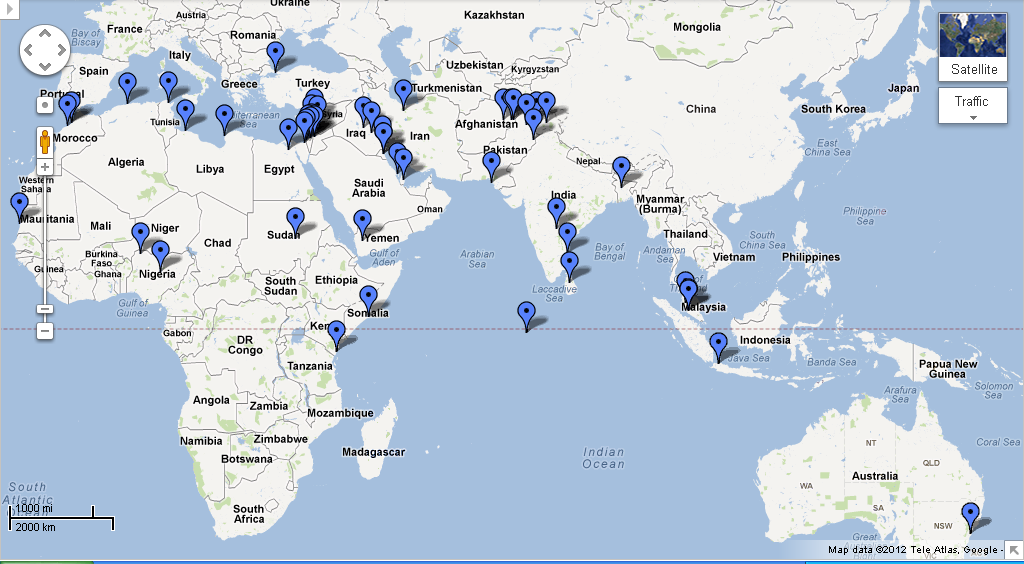Viewport: 1024px width, 564px height.
Task: Click the pan down arrow on the navigation wheel
Action: [x=44, y=67]
